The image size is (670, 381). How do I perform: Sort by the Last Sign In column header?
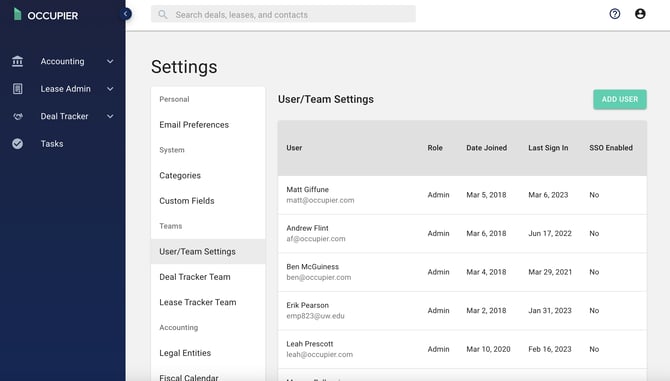click(548, 148)
